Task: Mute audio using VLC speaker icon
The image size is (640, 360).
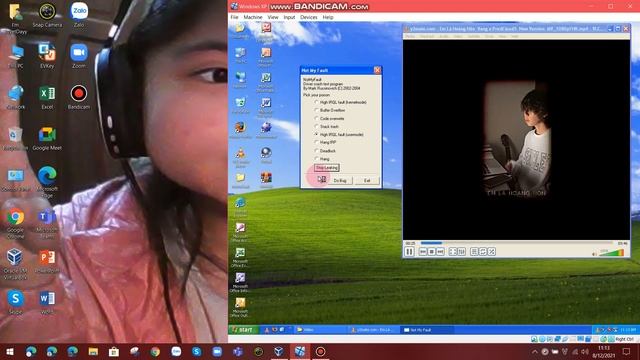Action: tap(594, 253)
